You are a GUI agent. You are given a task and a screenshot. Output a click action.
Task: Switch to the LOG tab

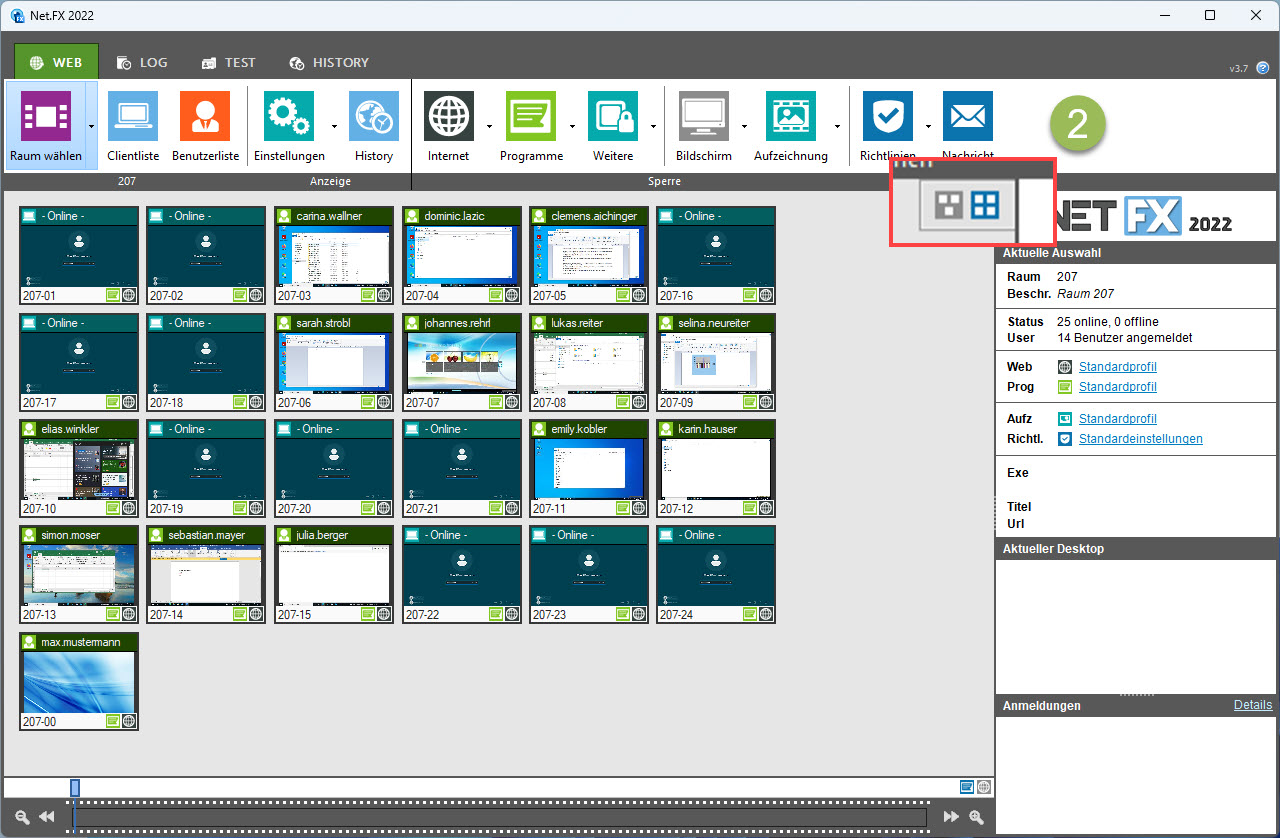pyautogui.click(x=142, y=62)
